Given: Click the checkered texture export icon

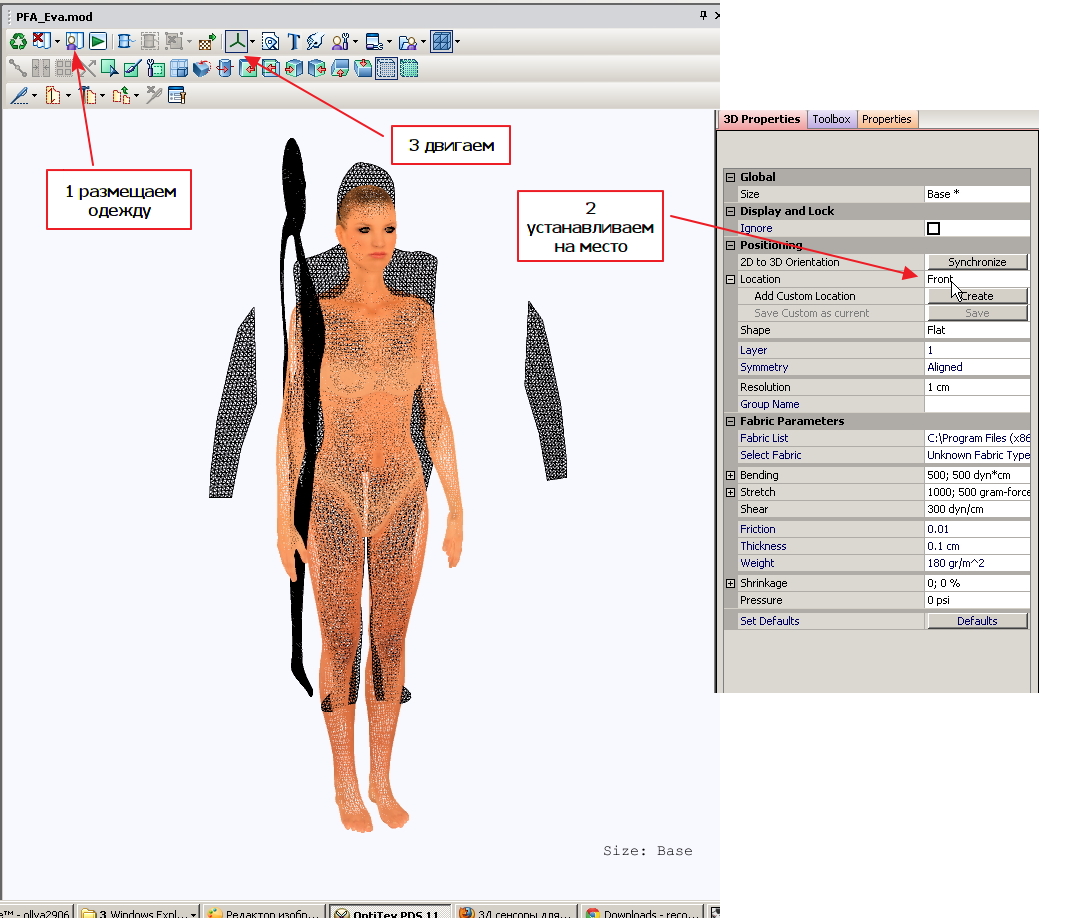Looking at the screenshot, I should point(207,42).
